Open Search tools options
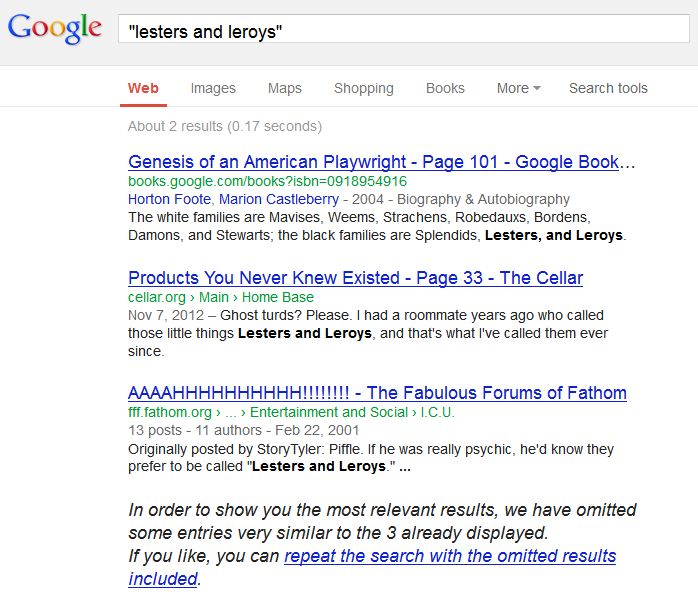Screen dimensions: 698x601 point(608,88)
